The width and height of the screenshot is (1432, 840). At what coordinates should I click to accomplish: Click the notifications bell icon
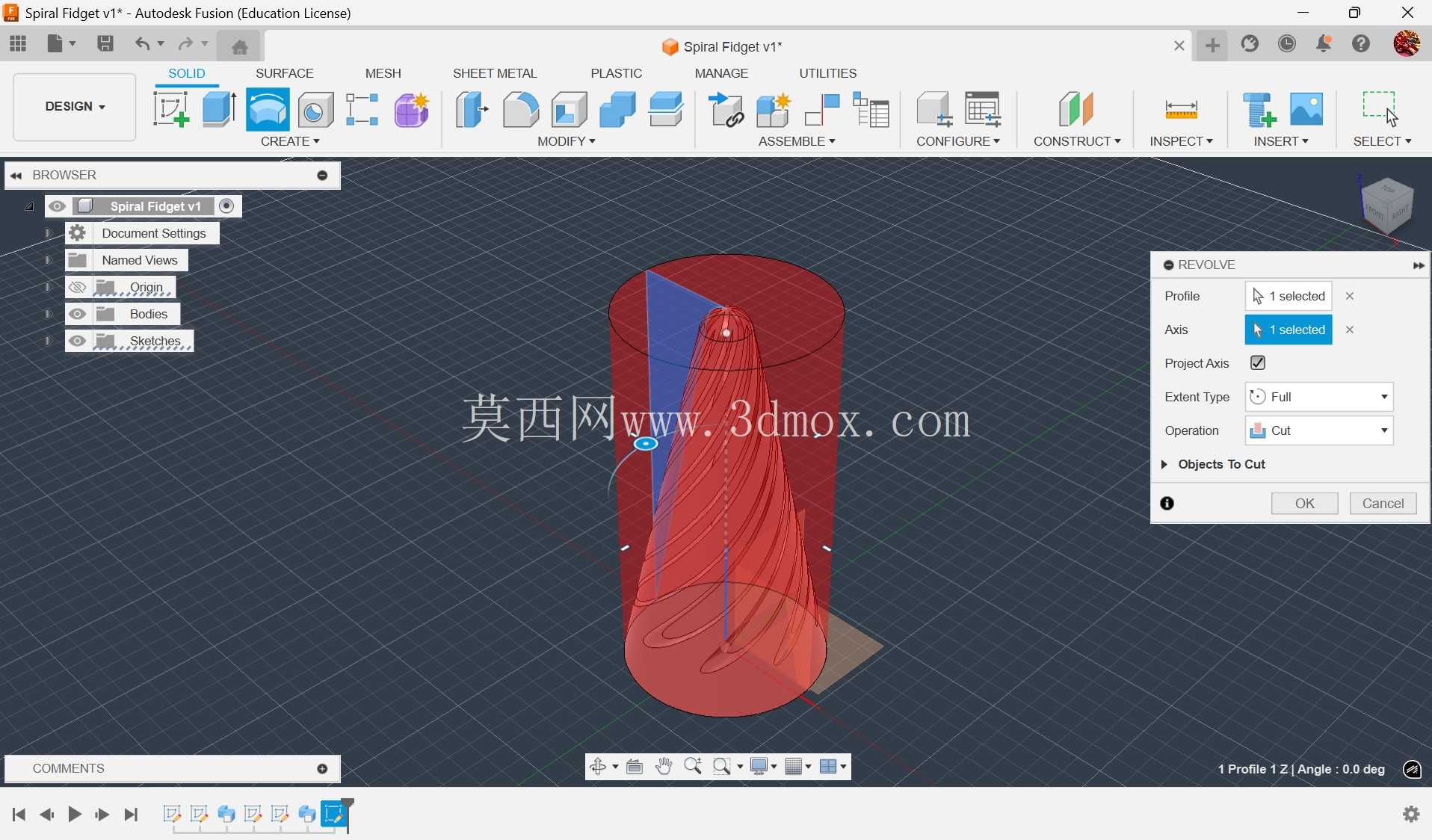pos(1324,43)
